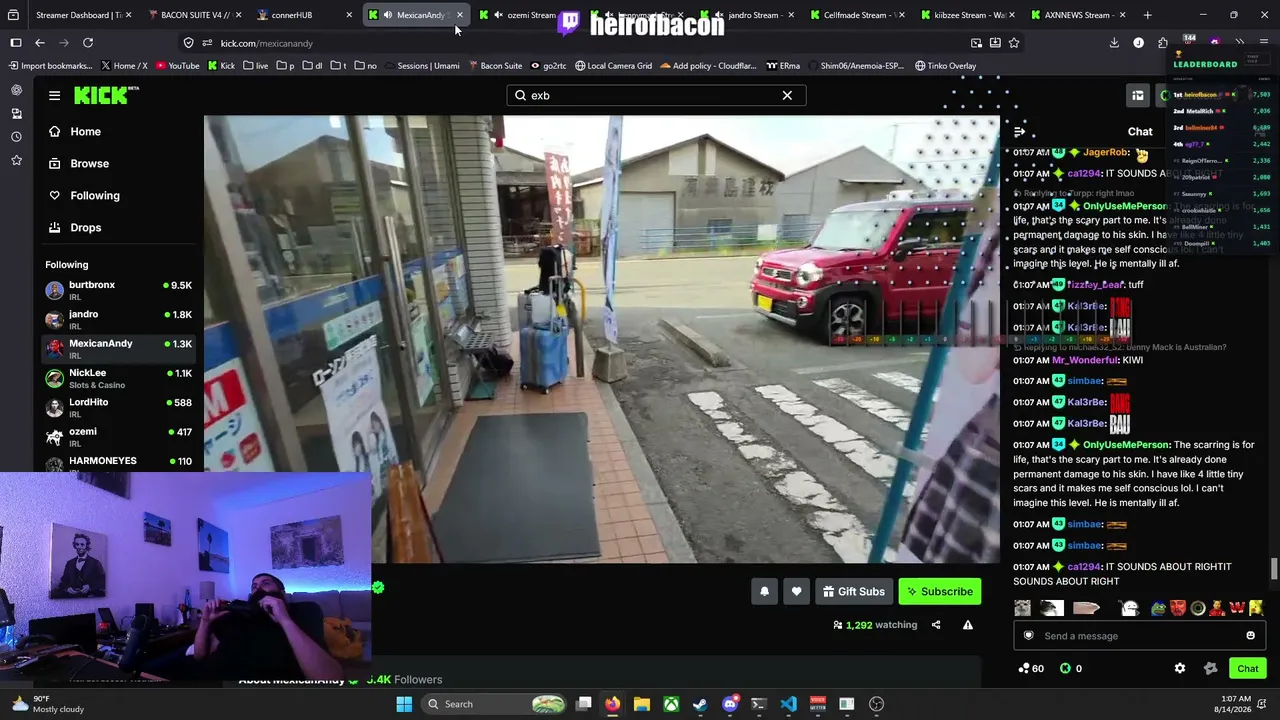Click the Kick logo
1280x720 pixels.
click(106, 95)
